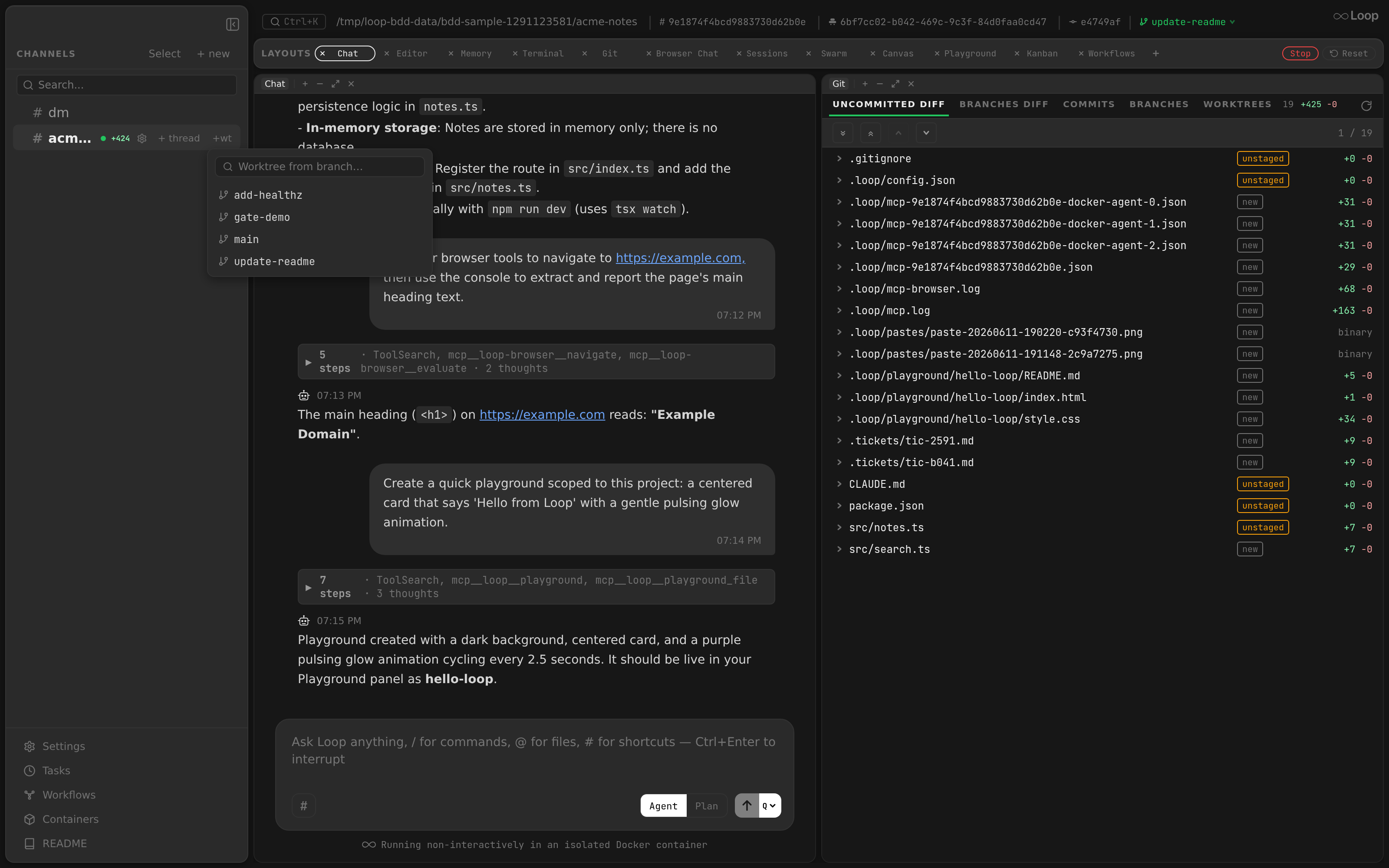
Task: Click +wt worktree button
Action: tap(222, 138)
